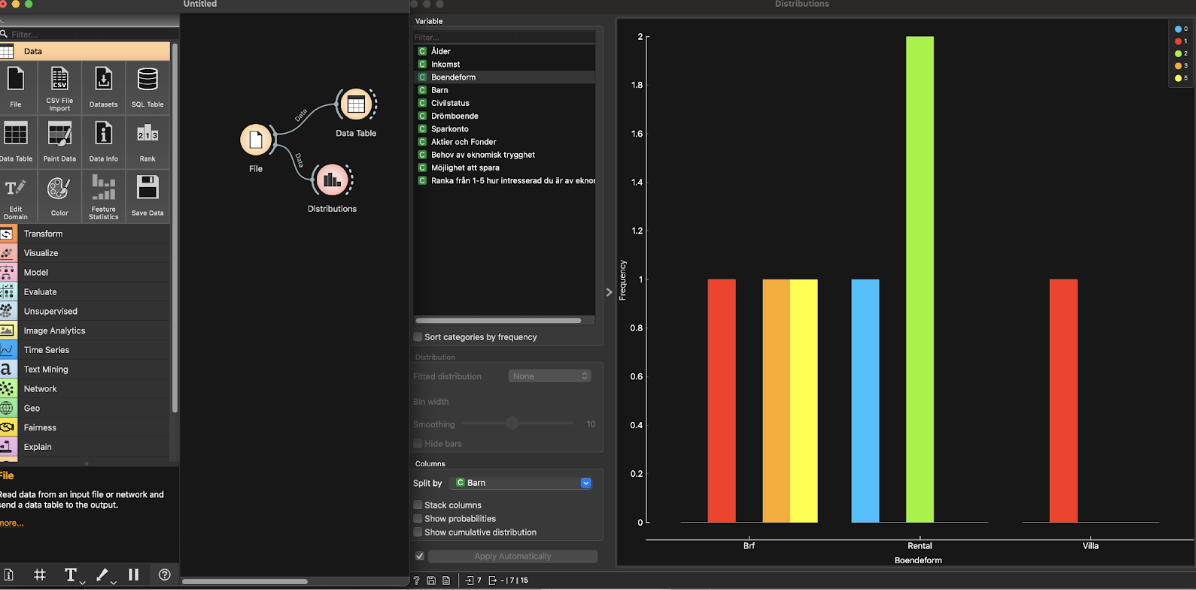Toggle the Hide bars checkbox
Screen dimensions: 1196x590
click(417, 443)
